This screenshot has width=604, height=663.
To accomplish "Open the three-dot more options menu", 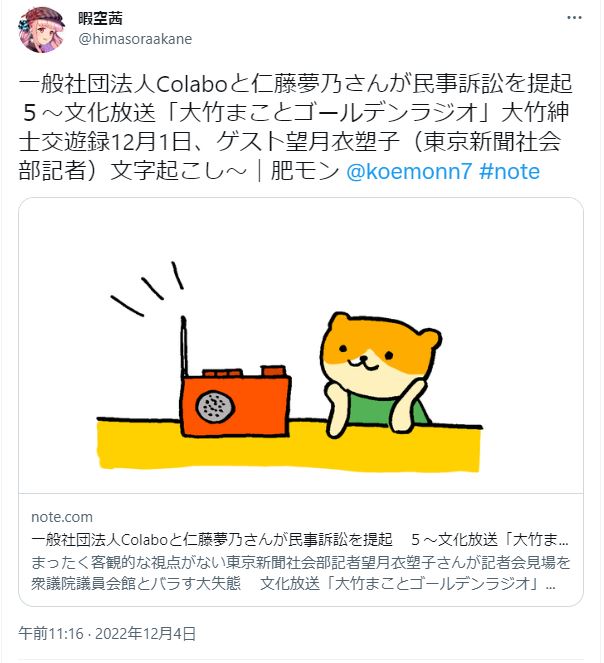I will click(574, 17).
